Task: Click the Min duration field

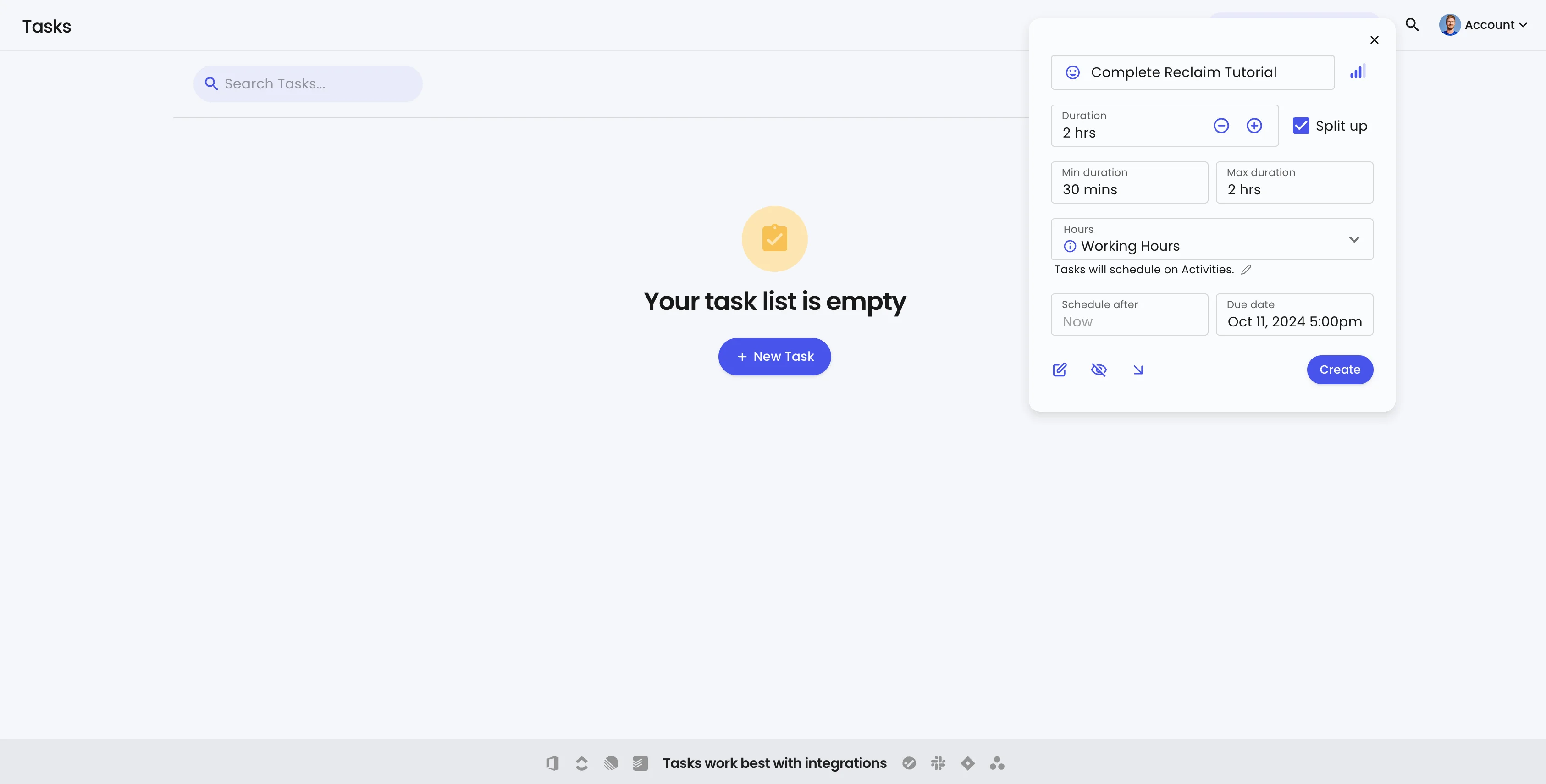Action: 1129,182
